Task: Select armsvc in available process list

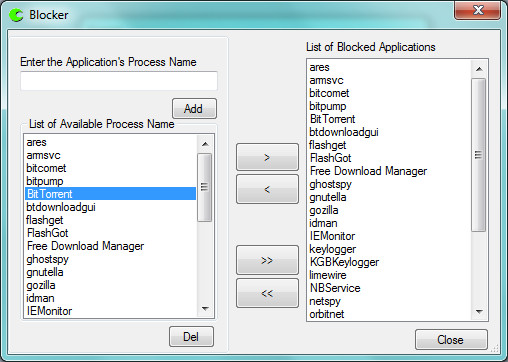Action: coord(110,155)
